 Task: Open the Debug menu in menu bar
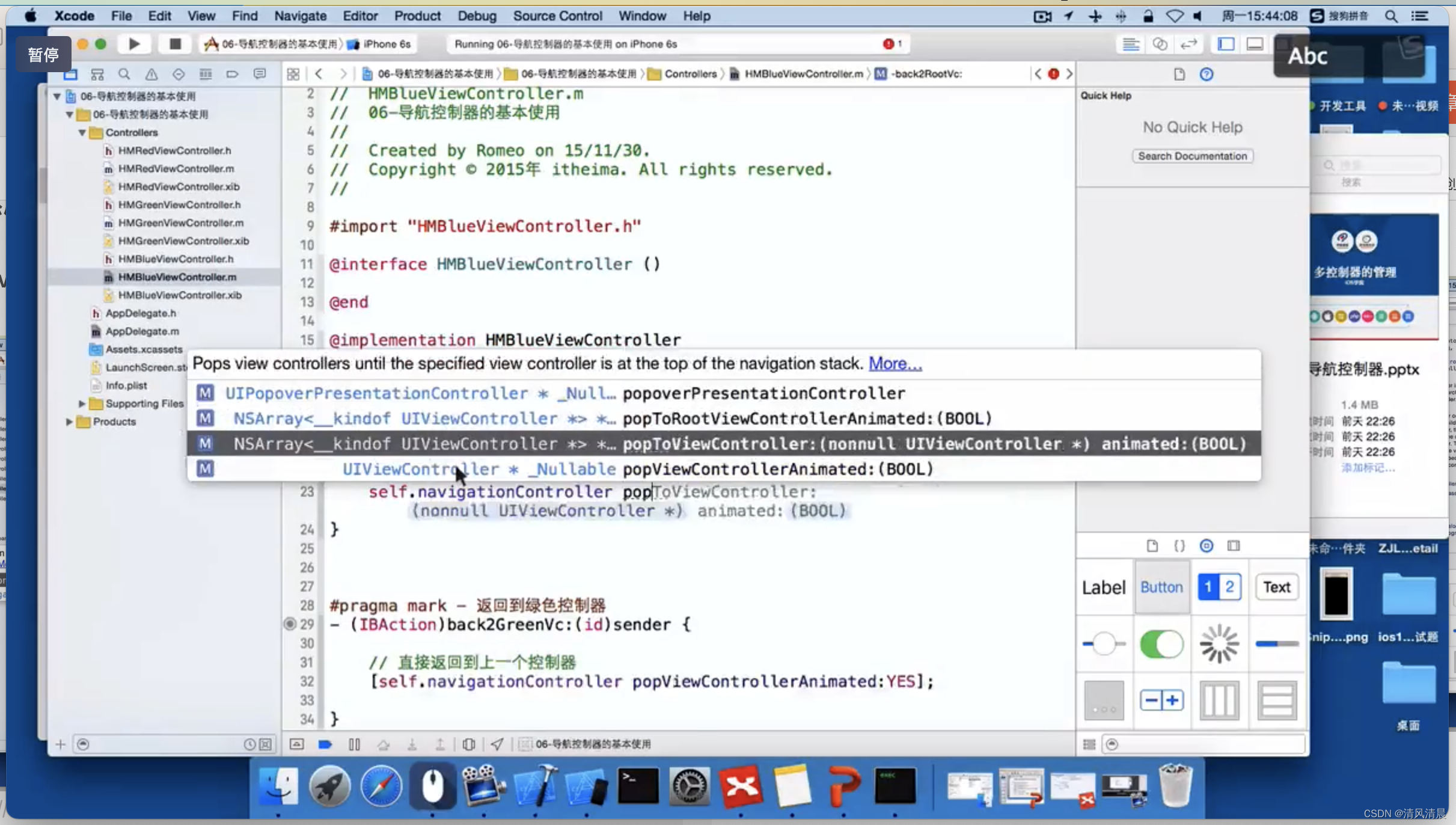477,16
